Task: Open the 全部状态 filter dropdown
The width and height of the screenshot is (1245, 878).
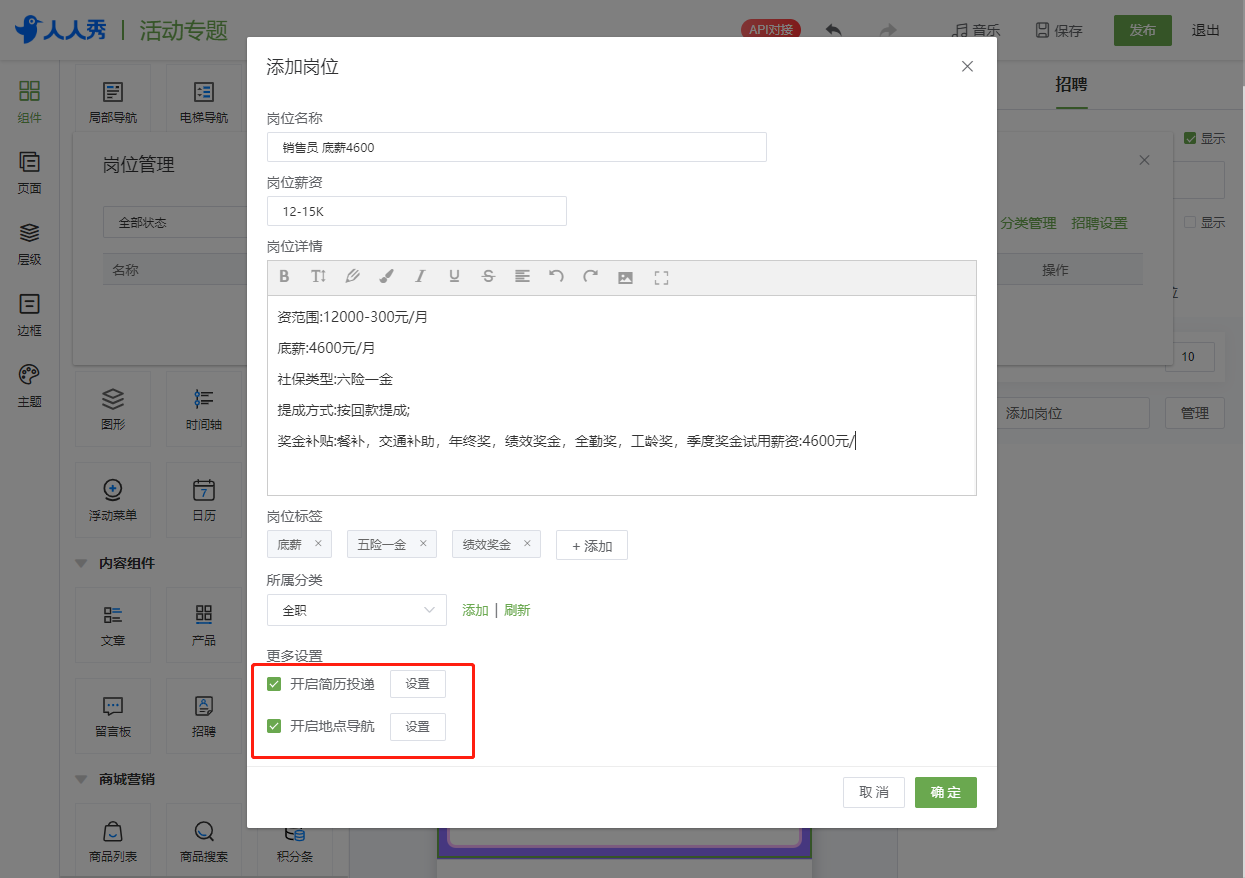Action: coord(175,222)
